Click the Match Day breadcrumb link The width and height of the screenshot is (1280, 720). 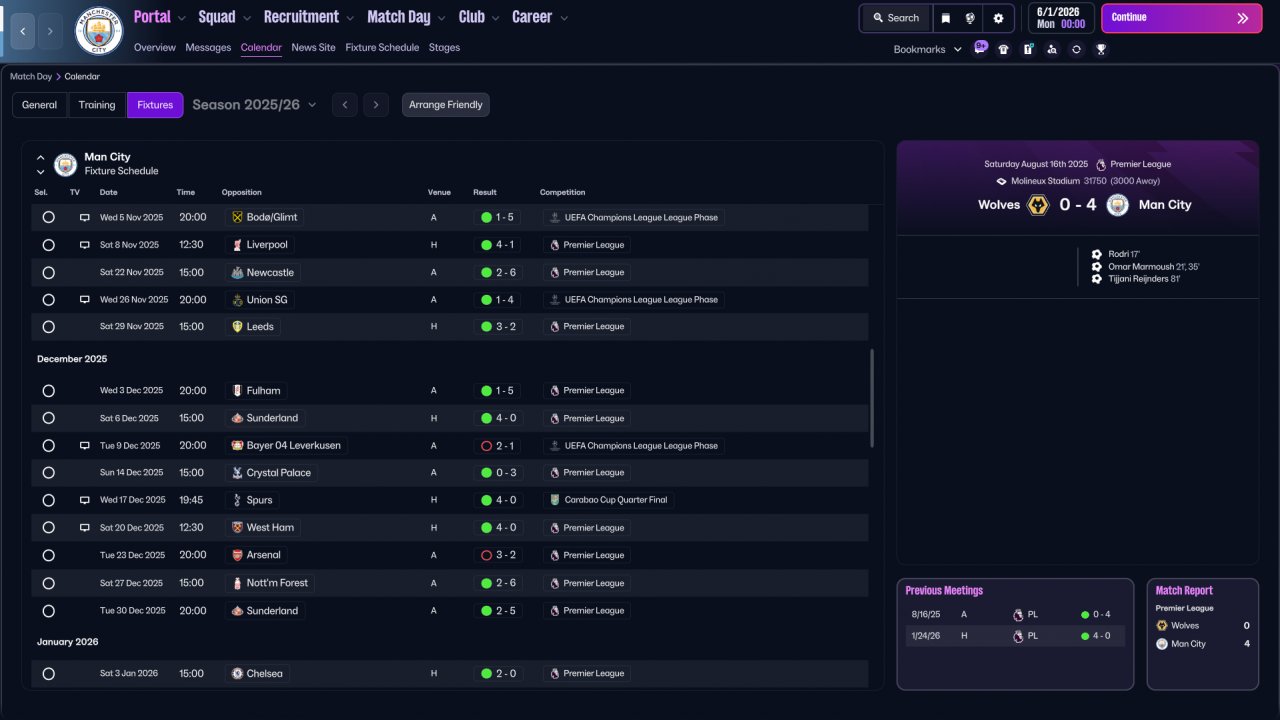pos(31,76)
